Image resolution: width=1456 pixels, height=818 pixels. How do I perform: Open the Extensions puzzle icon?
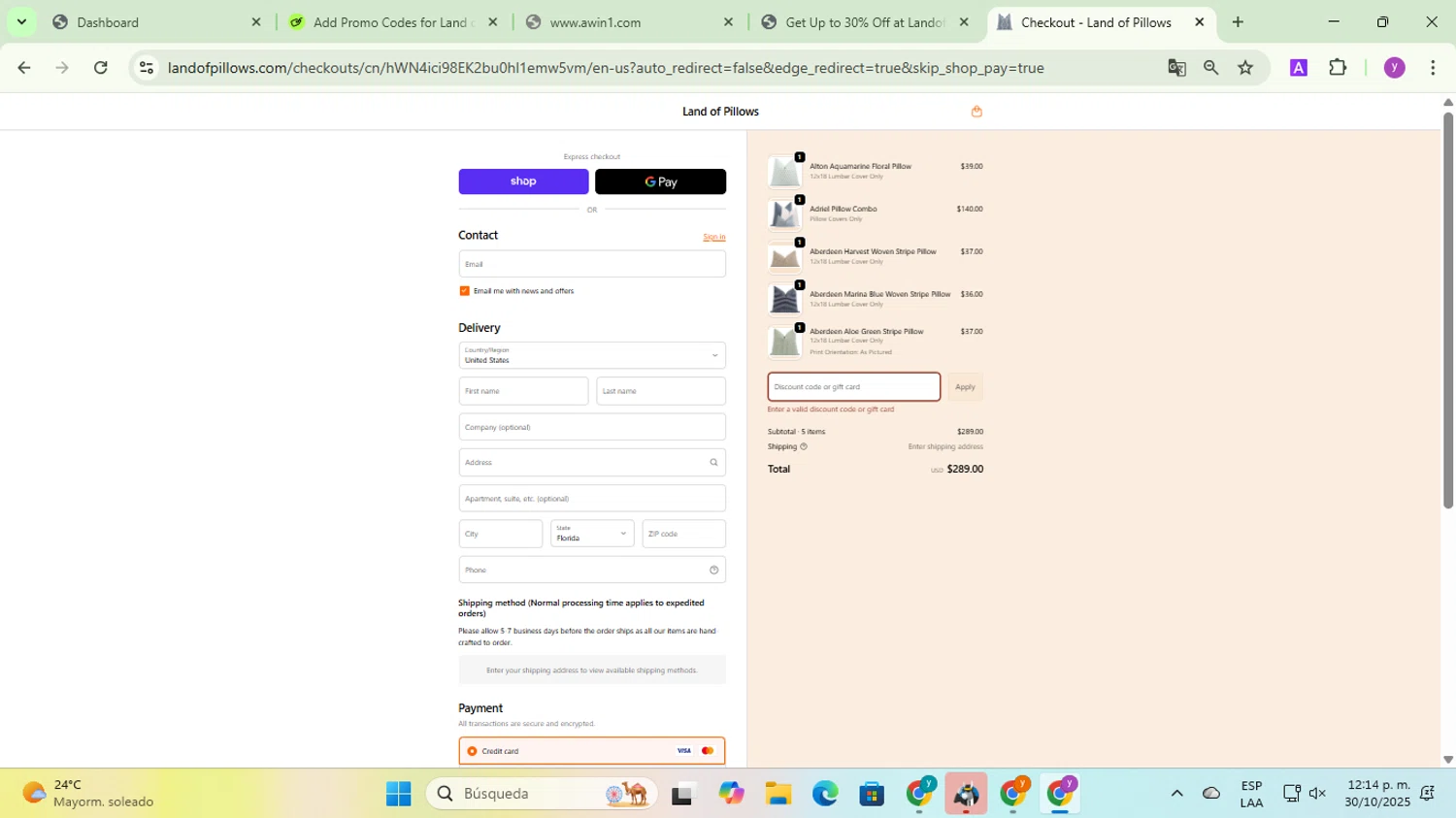coord(1338,68)
